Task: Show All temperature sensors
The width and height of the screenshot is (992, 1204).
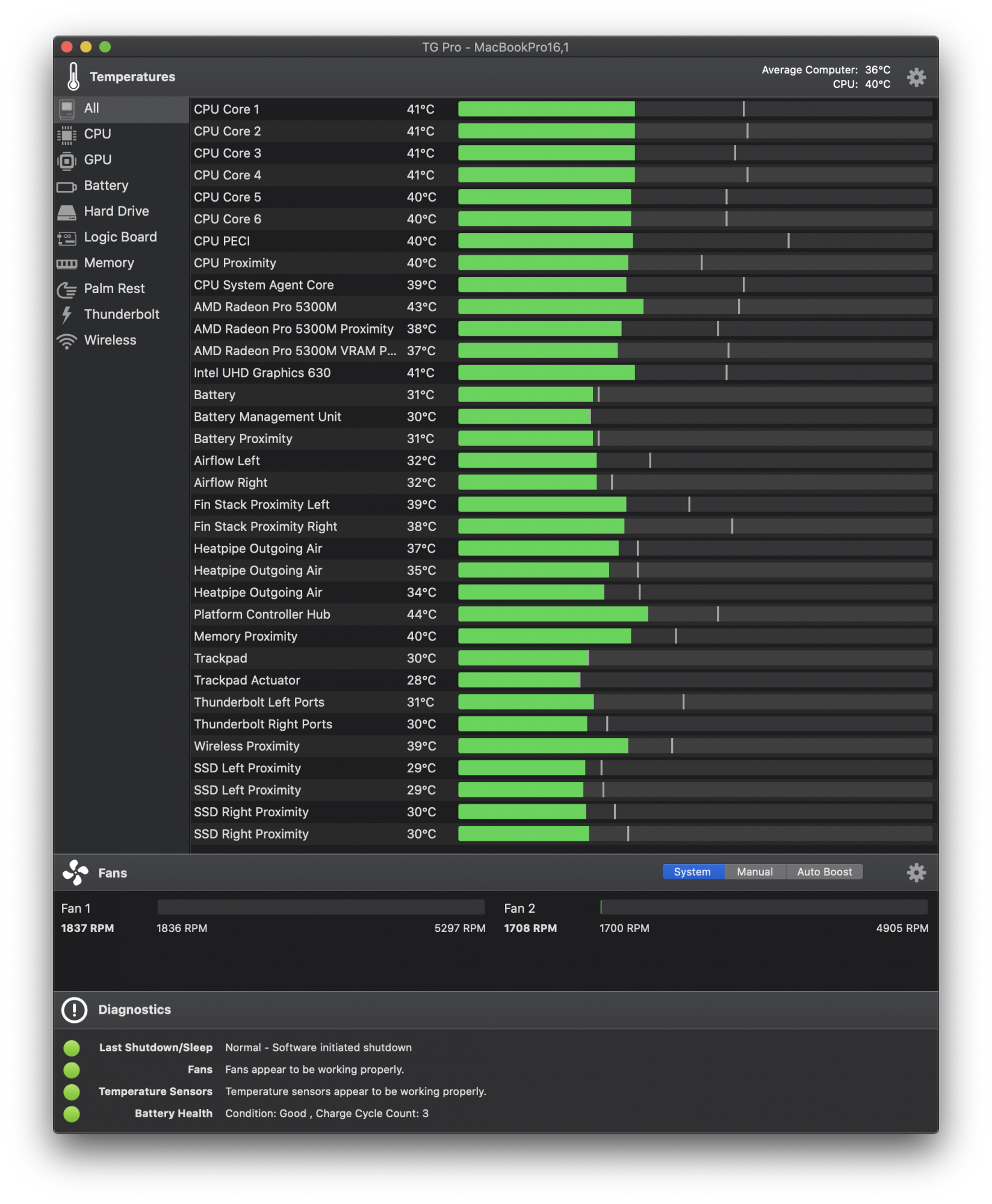Action: [x=92, y=108]
